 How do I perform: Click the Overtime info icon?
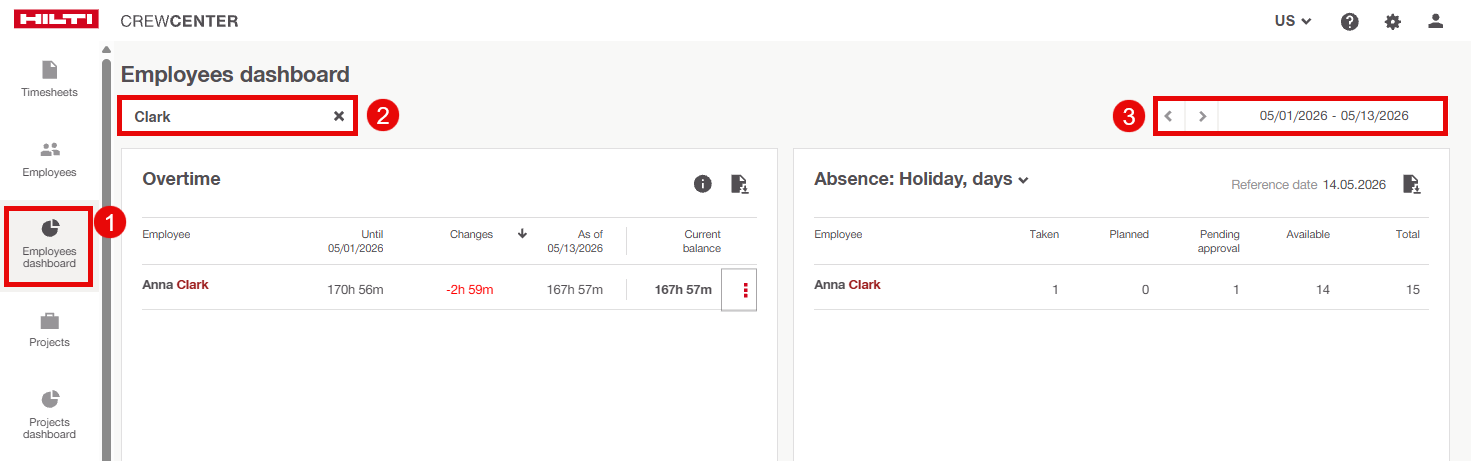click(703, 184)
